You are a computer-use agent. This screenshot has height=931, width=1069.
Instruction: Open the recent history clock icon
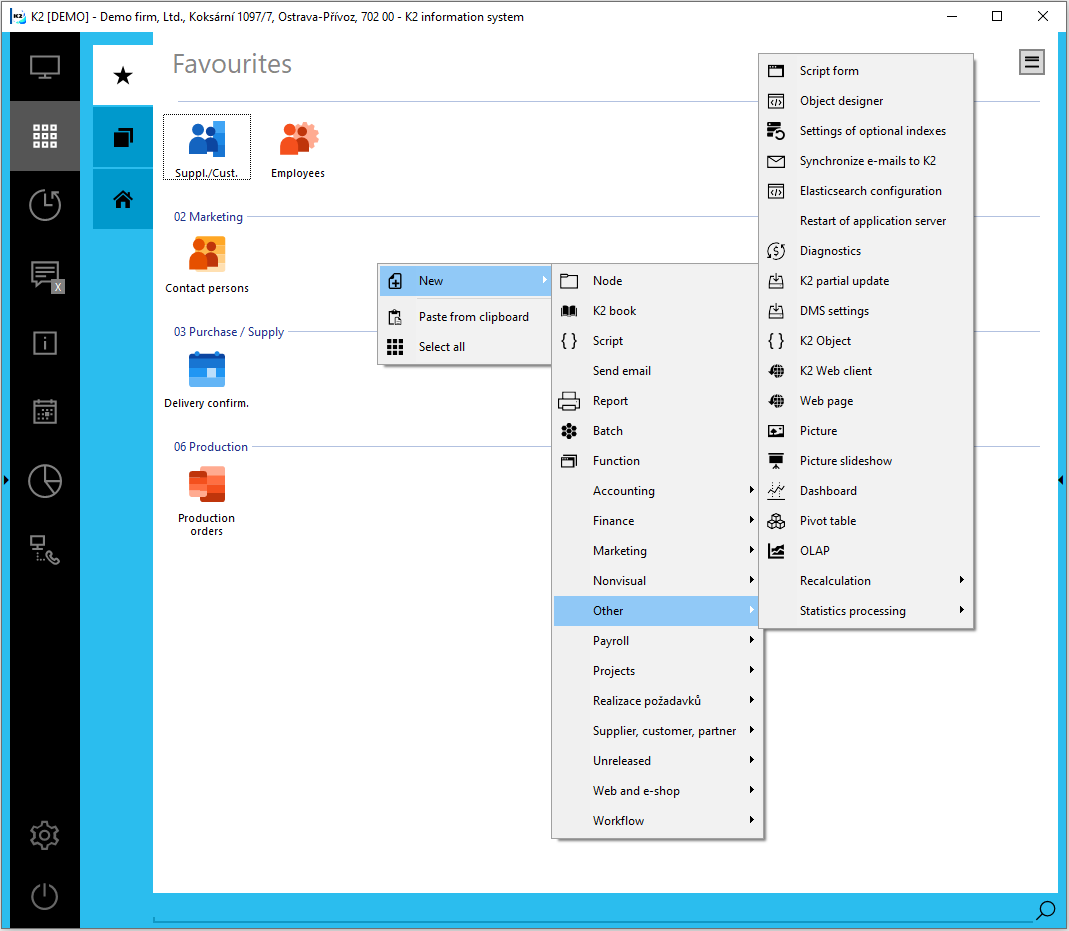pos(45,204)
